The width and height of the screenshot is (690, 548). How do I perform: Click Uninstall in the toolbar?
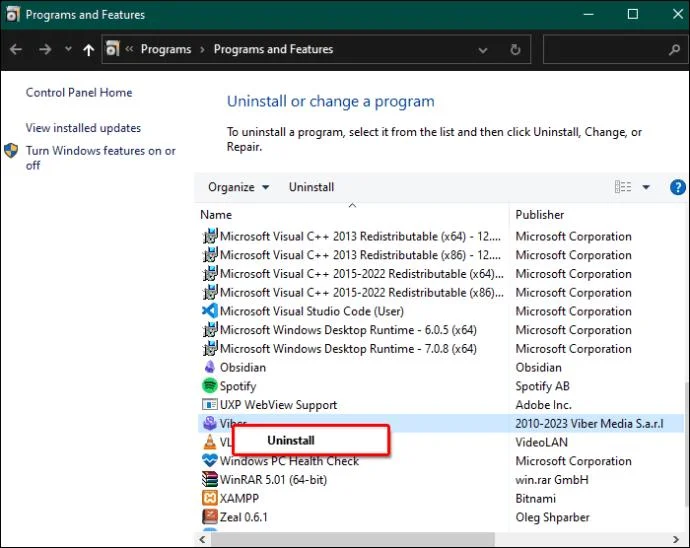tap(311, 187)
